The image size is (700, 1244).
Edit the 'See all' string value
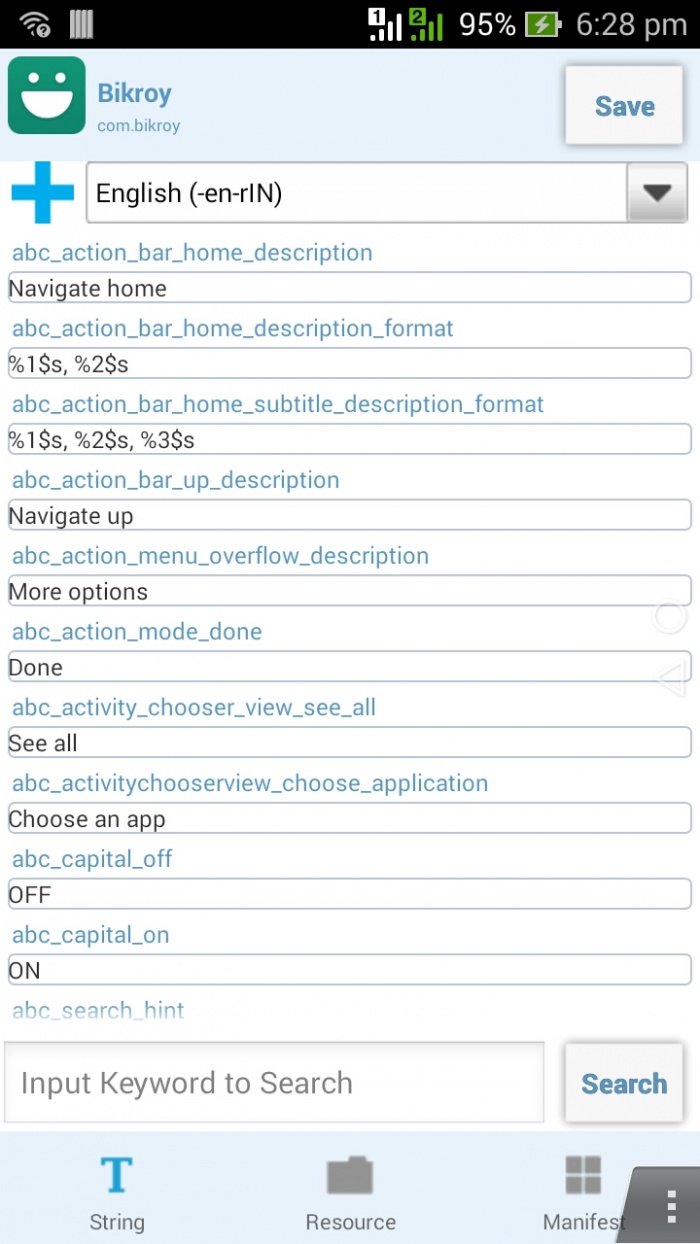pyautogui.click(x=349, y=743)
